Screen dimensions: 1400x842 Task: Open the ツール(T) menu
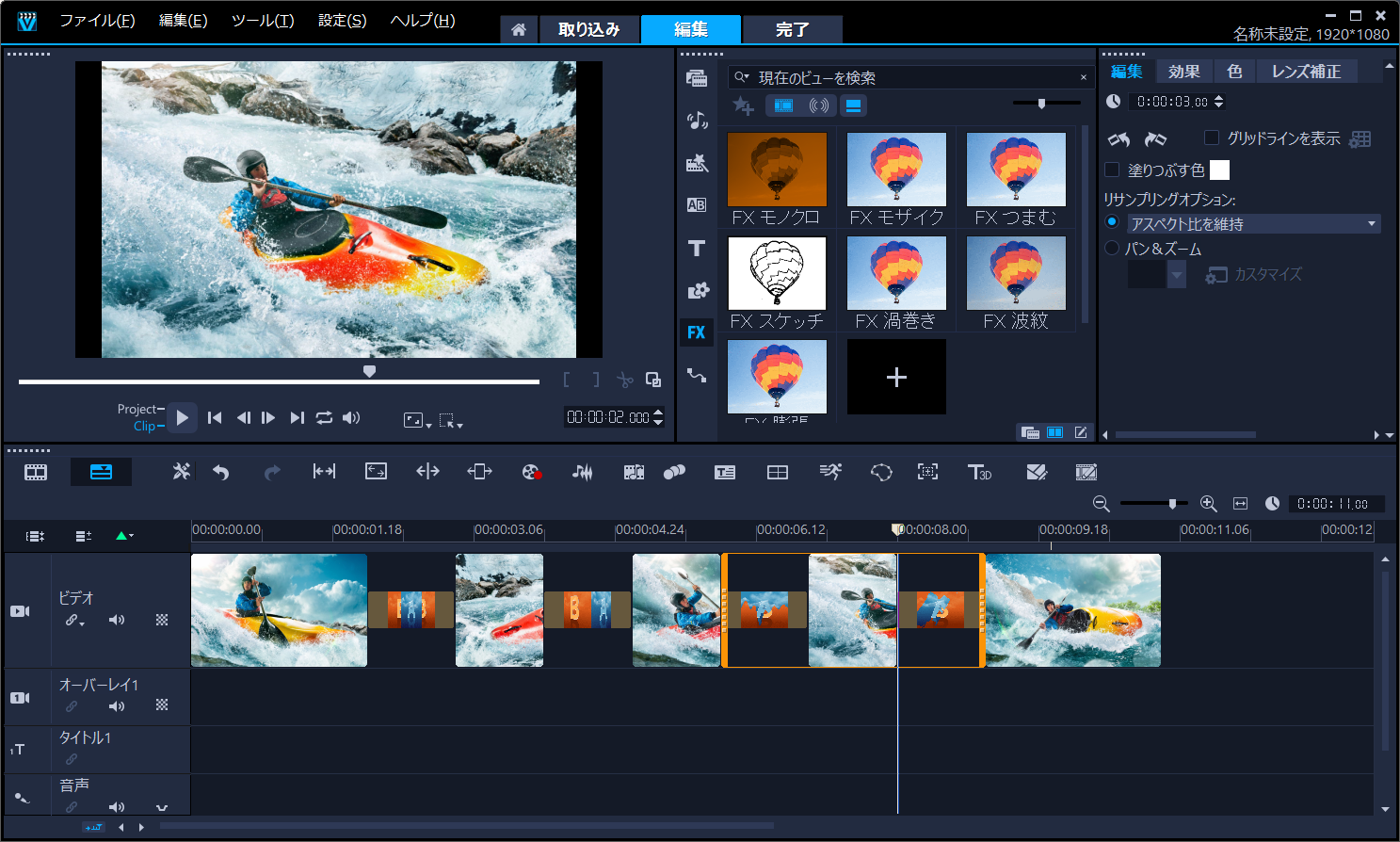pos(263,20)
